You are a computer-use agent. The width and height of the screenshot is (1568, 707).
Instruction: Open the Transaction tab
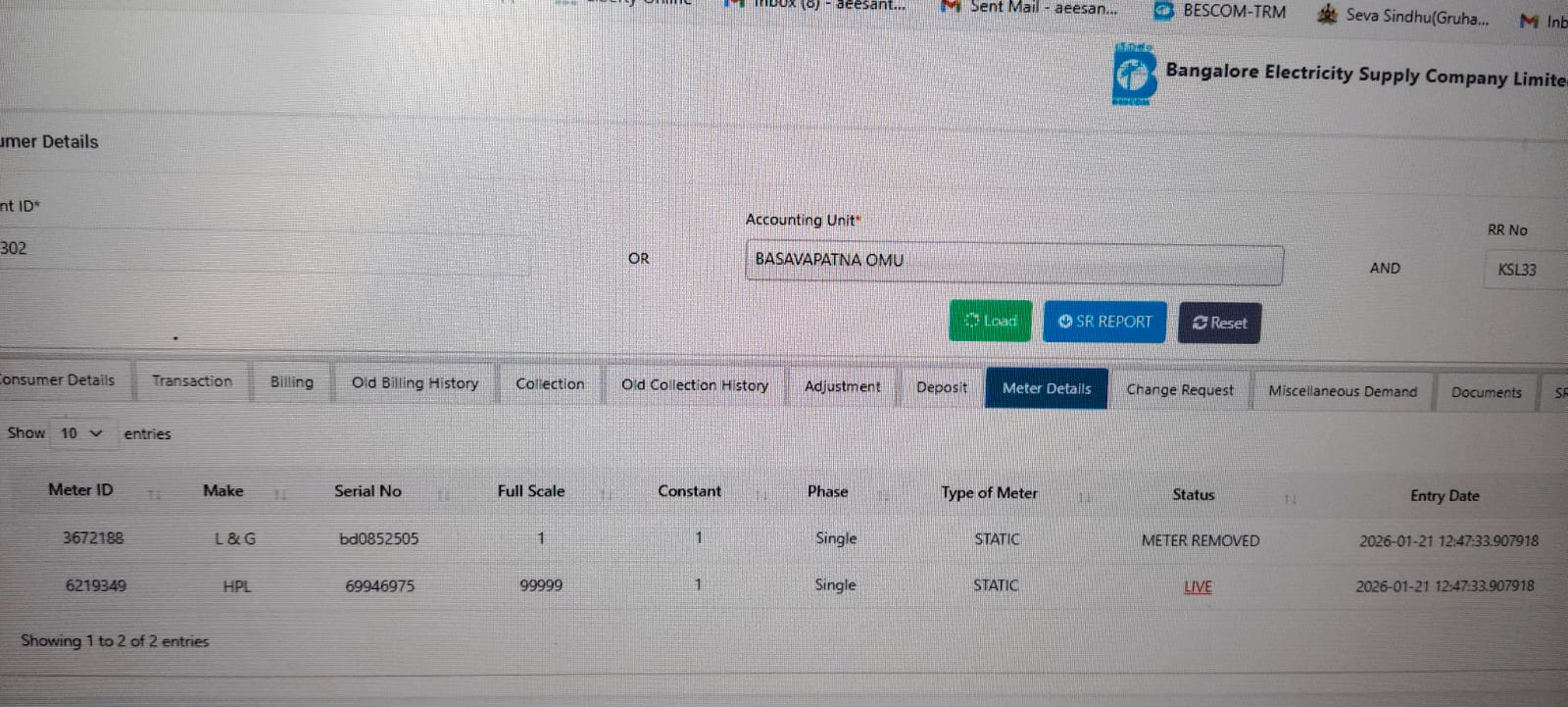click(192, 380)
